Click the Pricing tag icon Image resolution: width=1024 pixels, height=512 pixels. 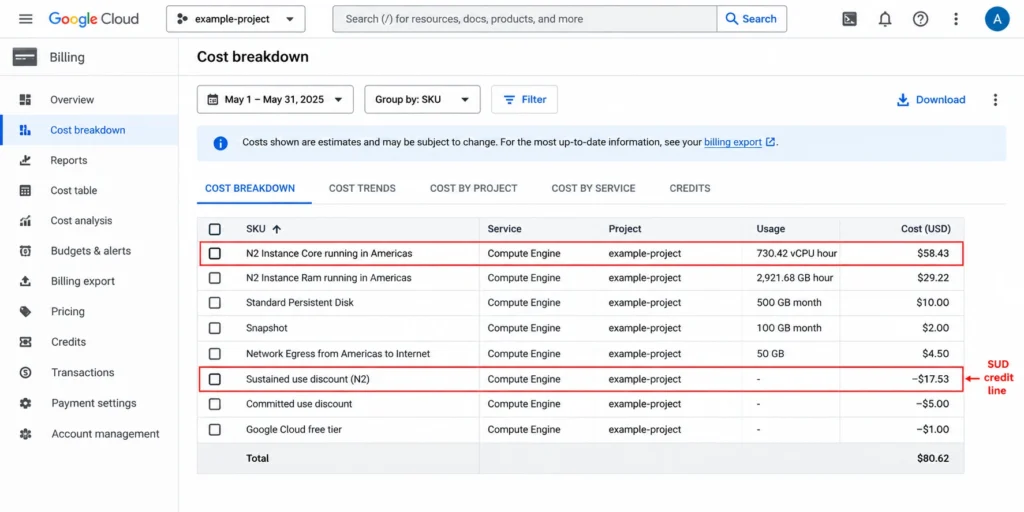coord(25,312)
